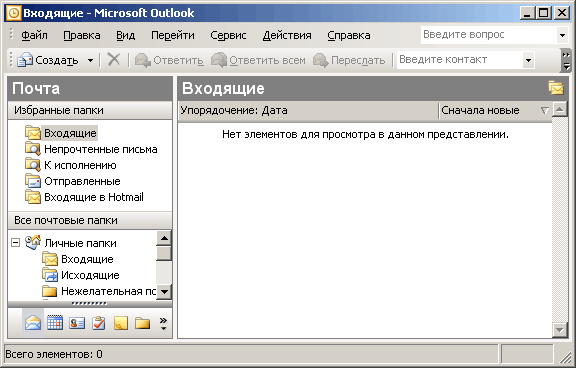This screenshot has height=368, width=576.
Task: Click the Ответить reply icon
Action: pos(143,60)
